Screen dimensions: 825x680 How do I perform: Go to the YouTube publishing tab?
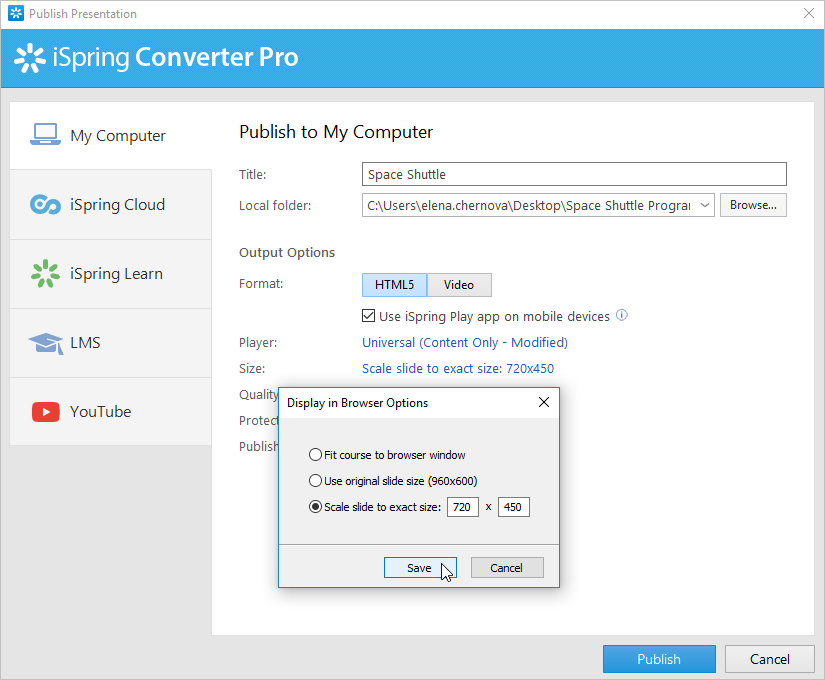(x=110, y=412)
